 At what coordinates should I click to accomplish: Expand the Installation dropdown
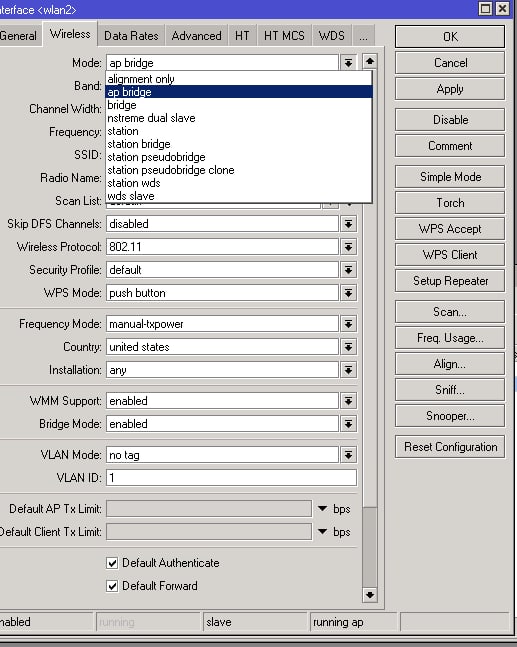pyautogui.click(x=348, y=370)
